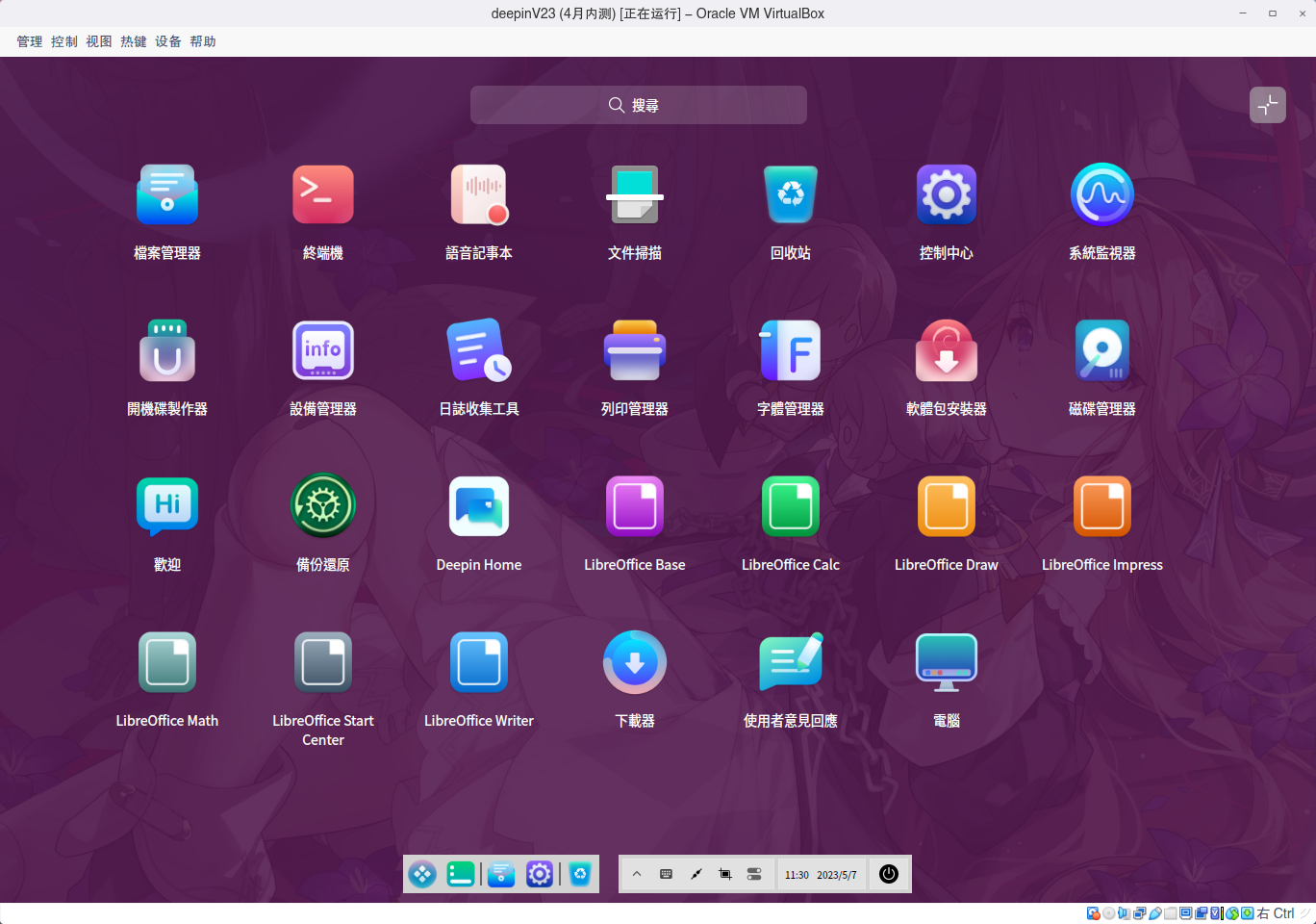This screenshot has height=924, width=1316.
Task: Start the 語音記事本 voice notes app
Action: [x=479, y=194]
